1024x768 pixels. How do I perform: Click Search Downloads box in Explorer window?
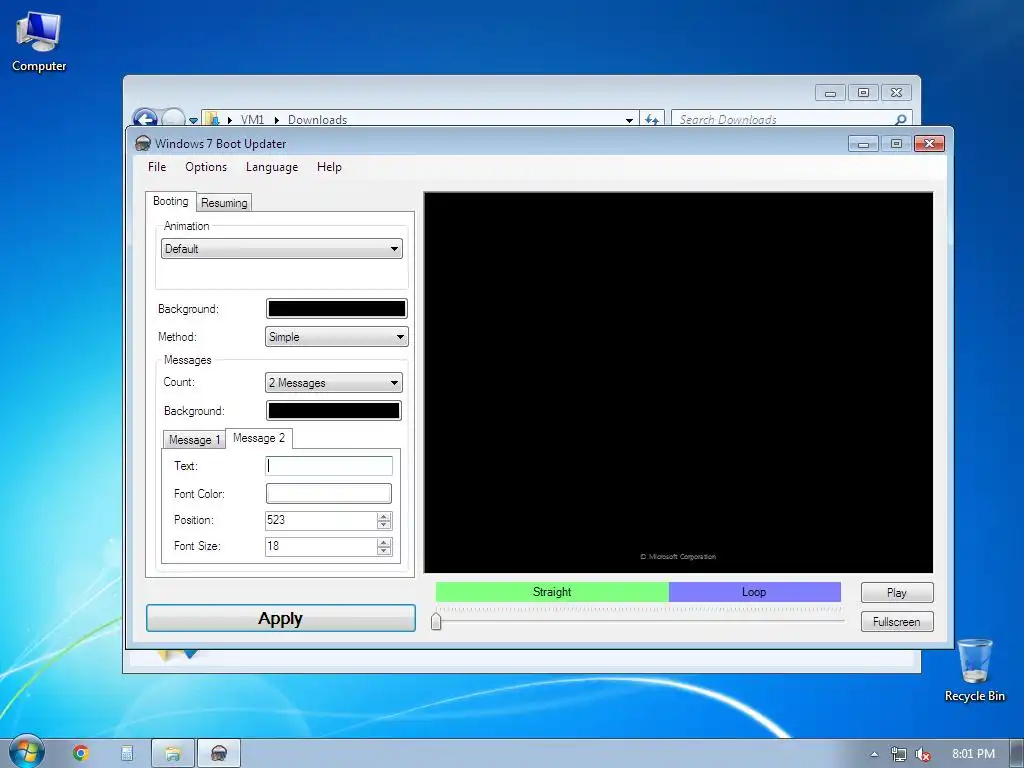tap(784, 120)
